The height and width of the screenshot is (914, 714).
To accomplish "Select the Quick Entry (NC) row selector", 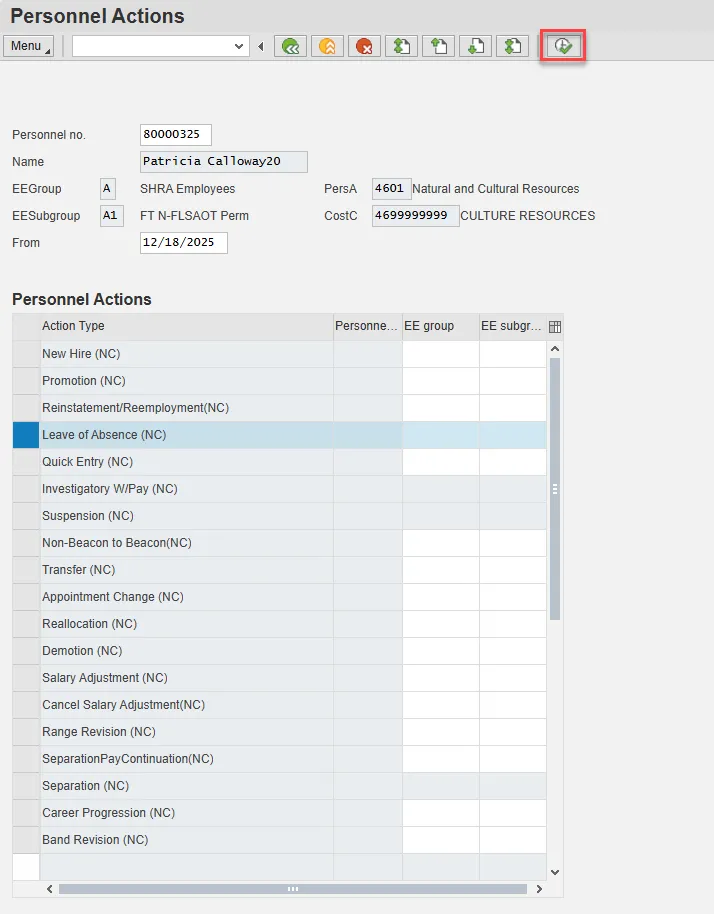I will [x=26, y=462].
